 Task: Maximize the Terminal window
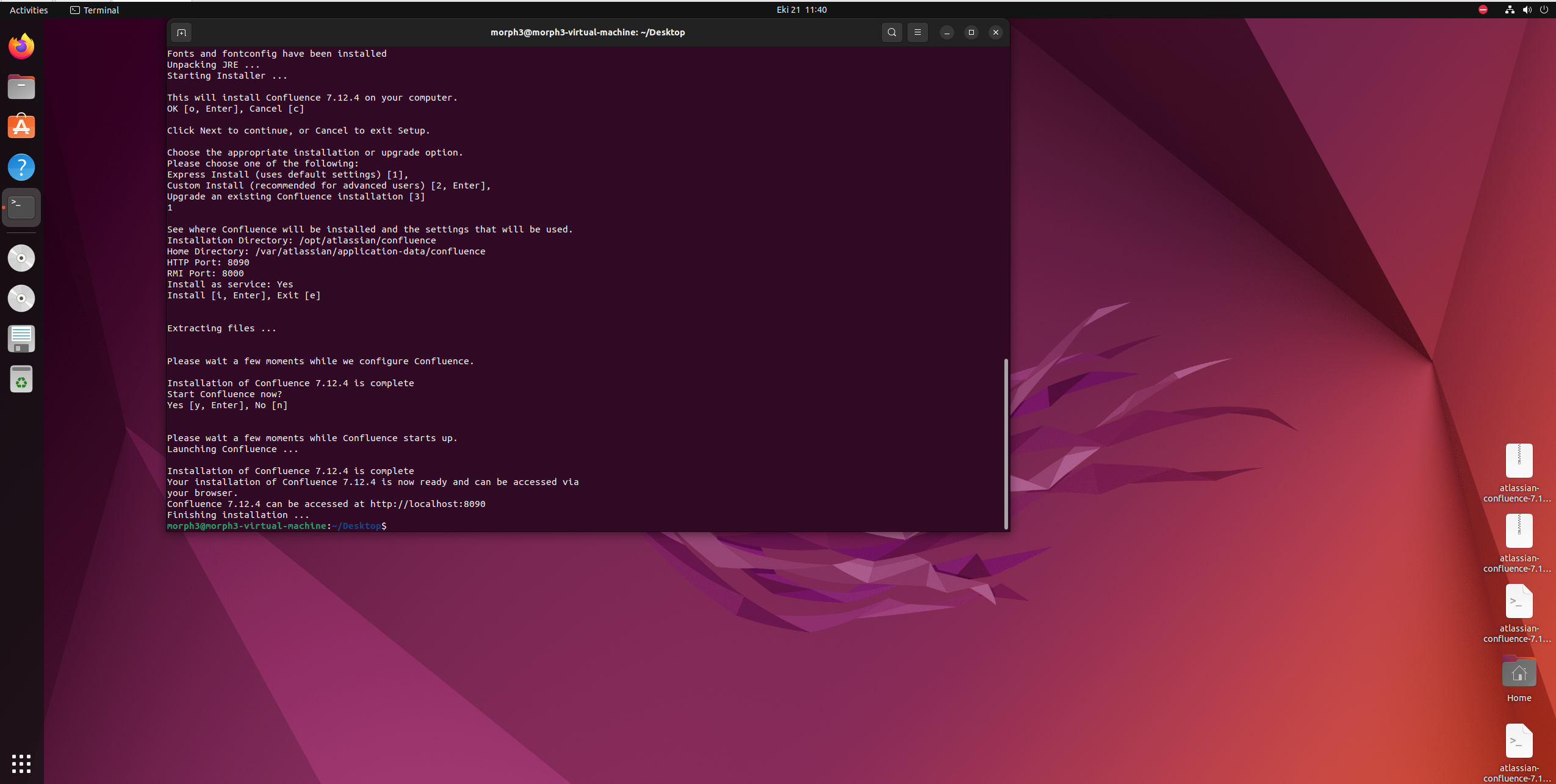[x=971, y=32]
